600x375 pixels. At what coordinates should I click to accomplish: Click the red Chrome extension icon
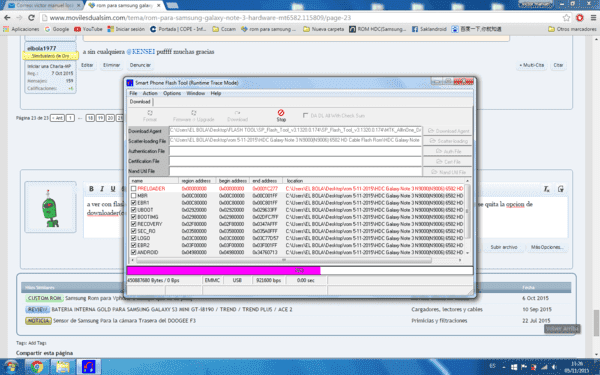(x=580, y=18)
